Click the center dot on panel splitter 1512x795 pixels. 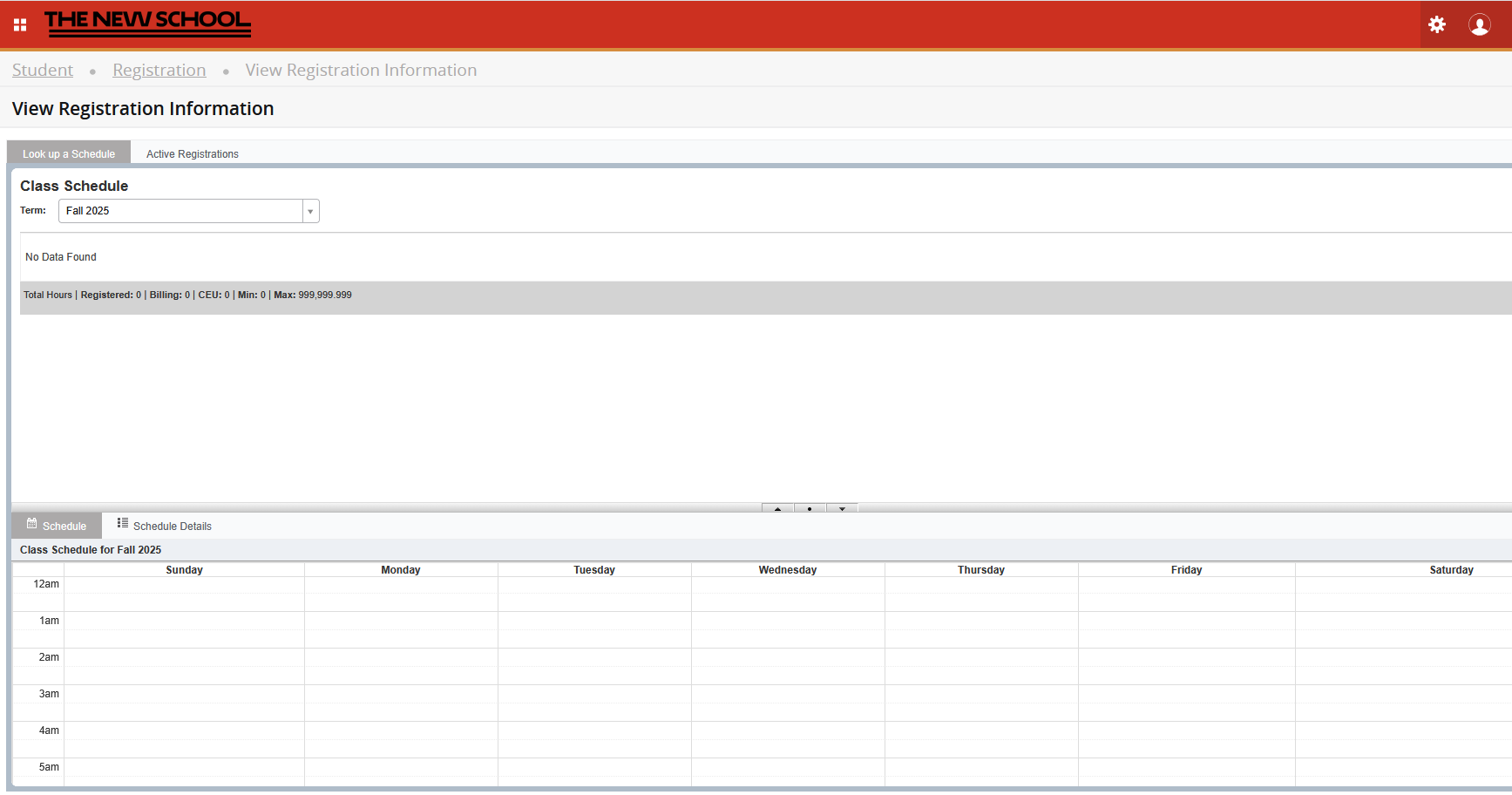click(810, 508)
